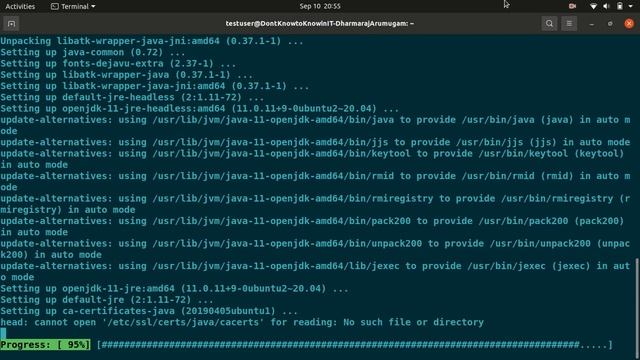Click 'Unpacking libatk-wrapper-java-jni' line

[x=152, y=41]
